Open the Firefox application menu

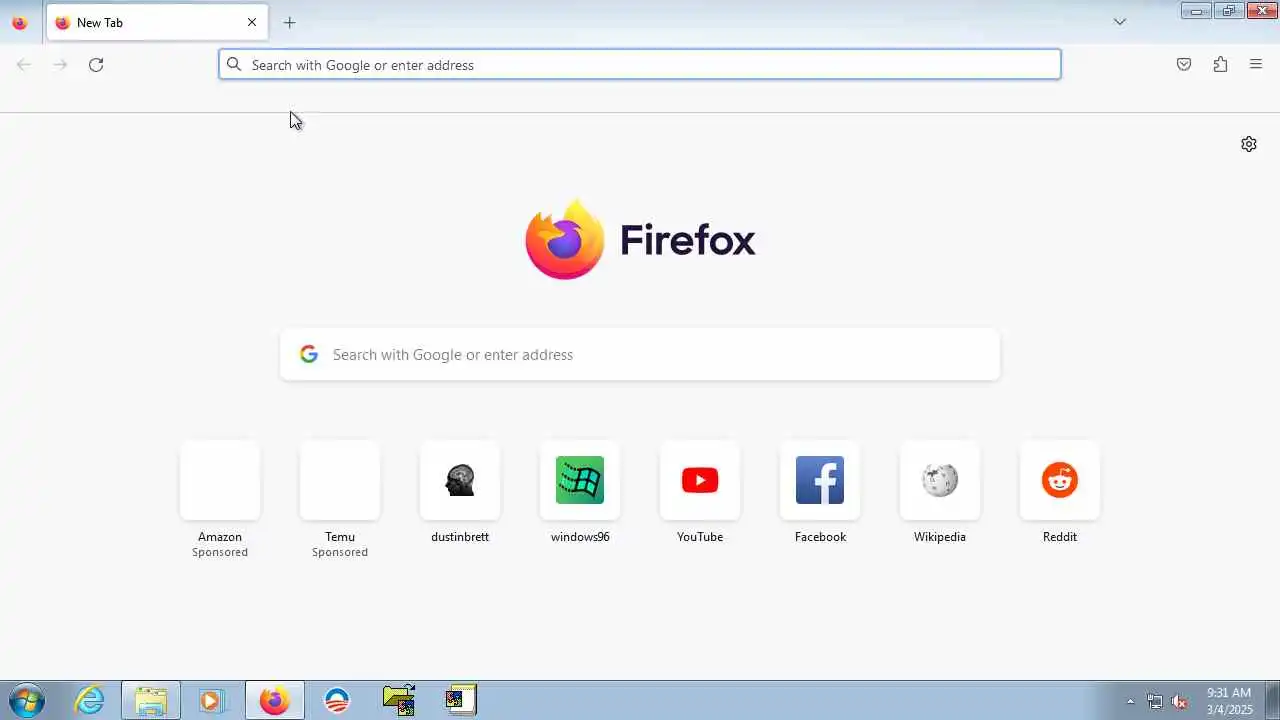point(1256,65)
